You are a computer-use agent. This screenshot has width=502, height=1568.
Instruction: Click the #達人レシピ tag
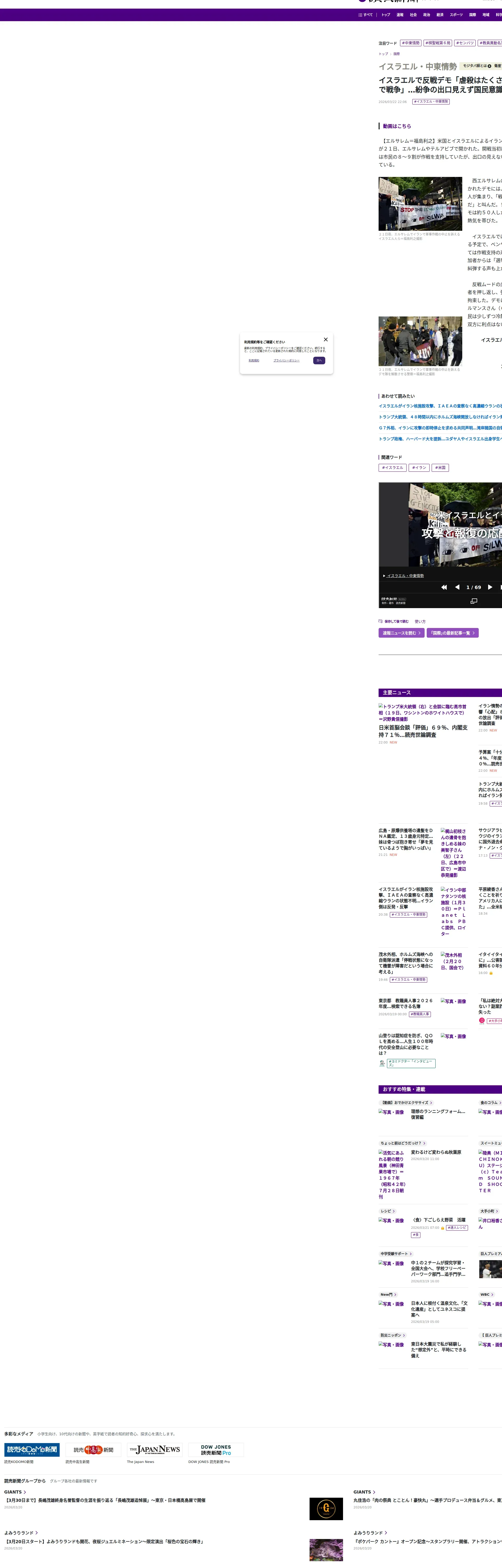pyautogui.click(x=457, y=1228)
